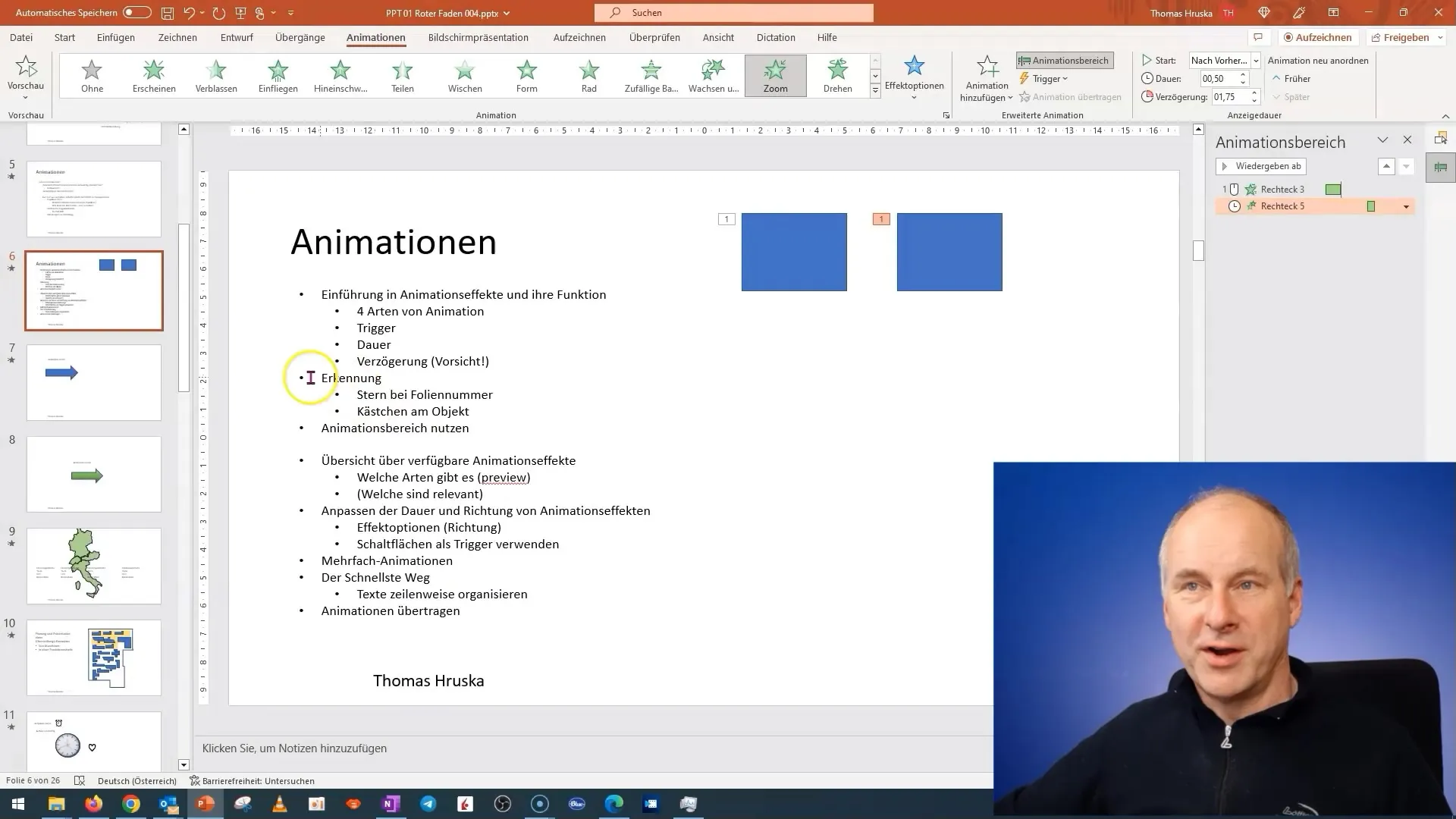Click the Aufzeichnen button top right
This screenshot has height=819, width=1456.
click(x=1318, y=37)
